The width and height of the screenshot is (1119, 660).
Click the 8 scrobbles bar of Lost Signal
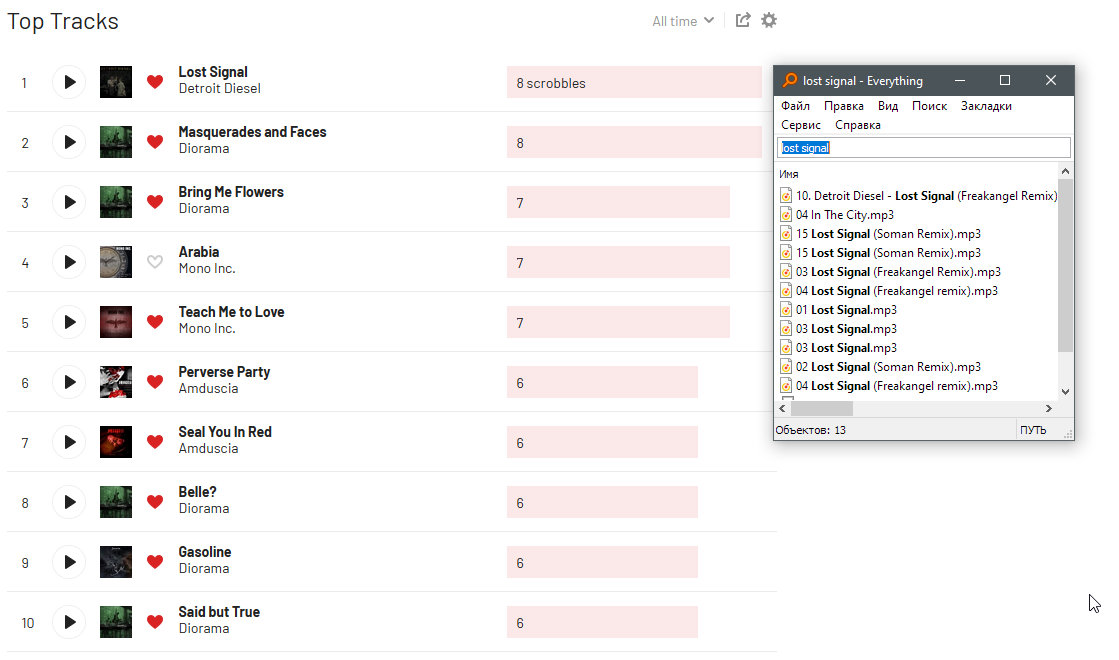[634, 82]
